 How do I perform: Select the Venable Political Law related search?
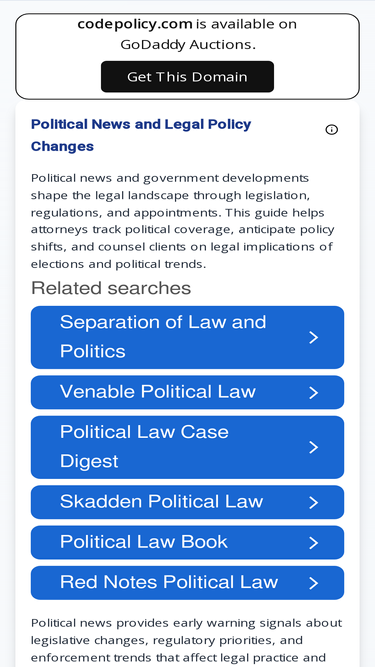click(187, 392)
